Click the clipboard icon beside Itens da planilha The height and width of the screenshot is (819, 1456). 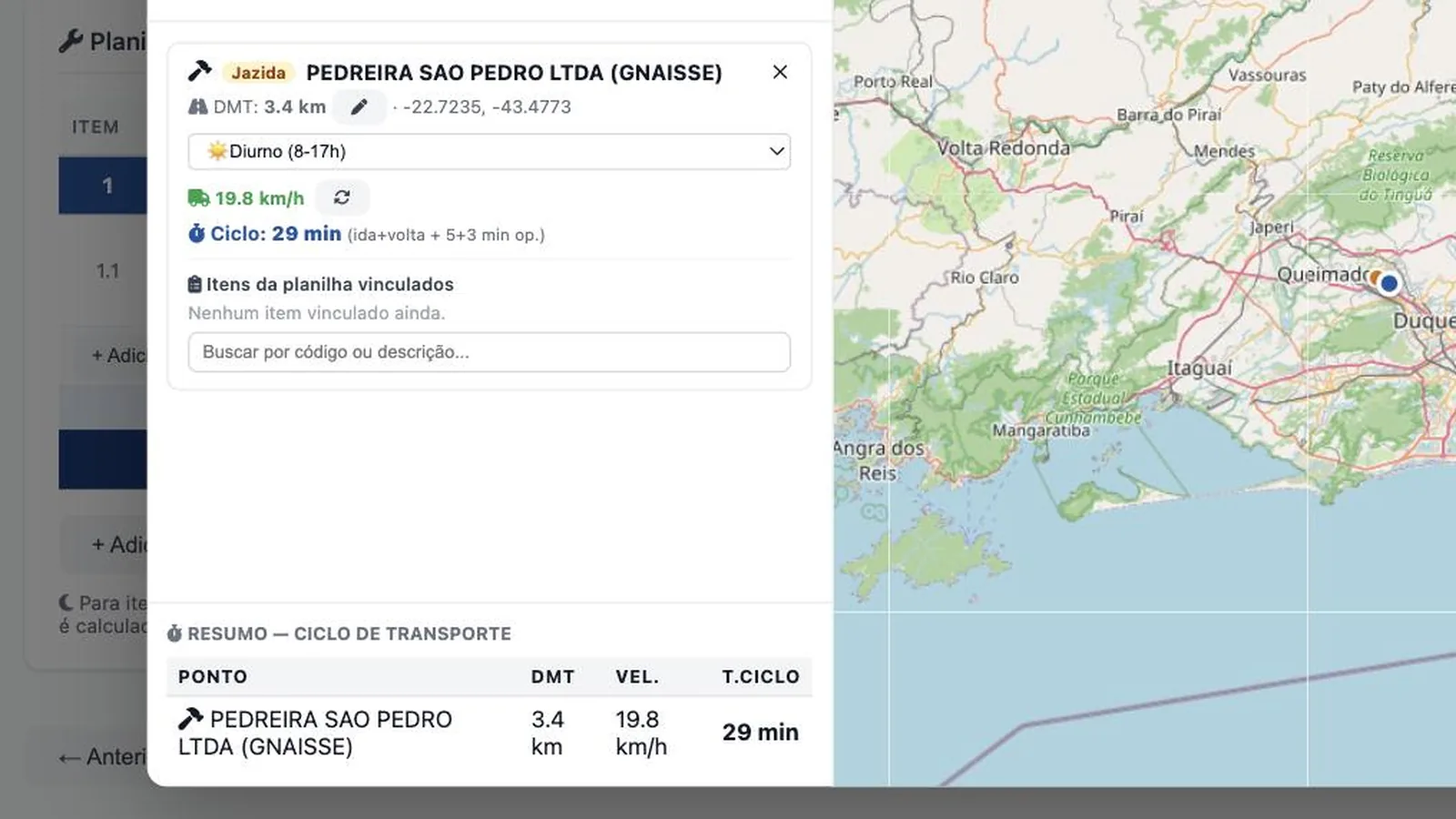(195, 285)
